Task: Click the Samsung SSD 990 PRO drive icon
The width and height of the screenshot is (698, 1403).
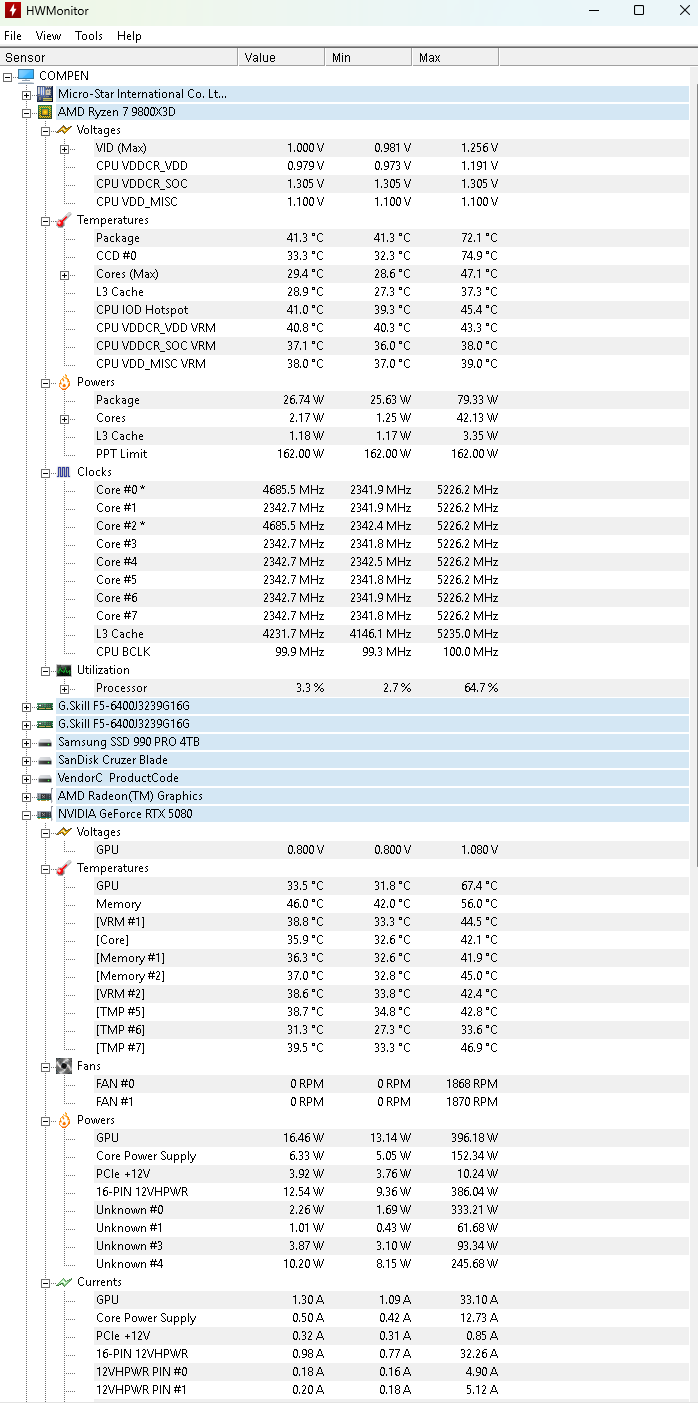Action: 45,742
